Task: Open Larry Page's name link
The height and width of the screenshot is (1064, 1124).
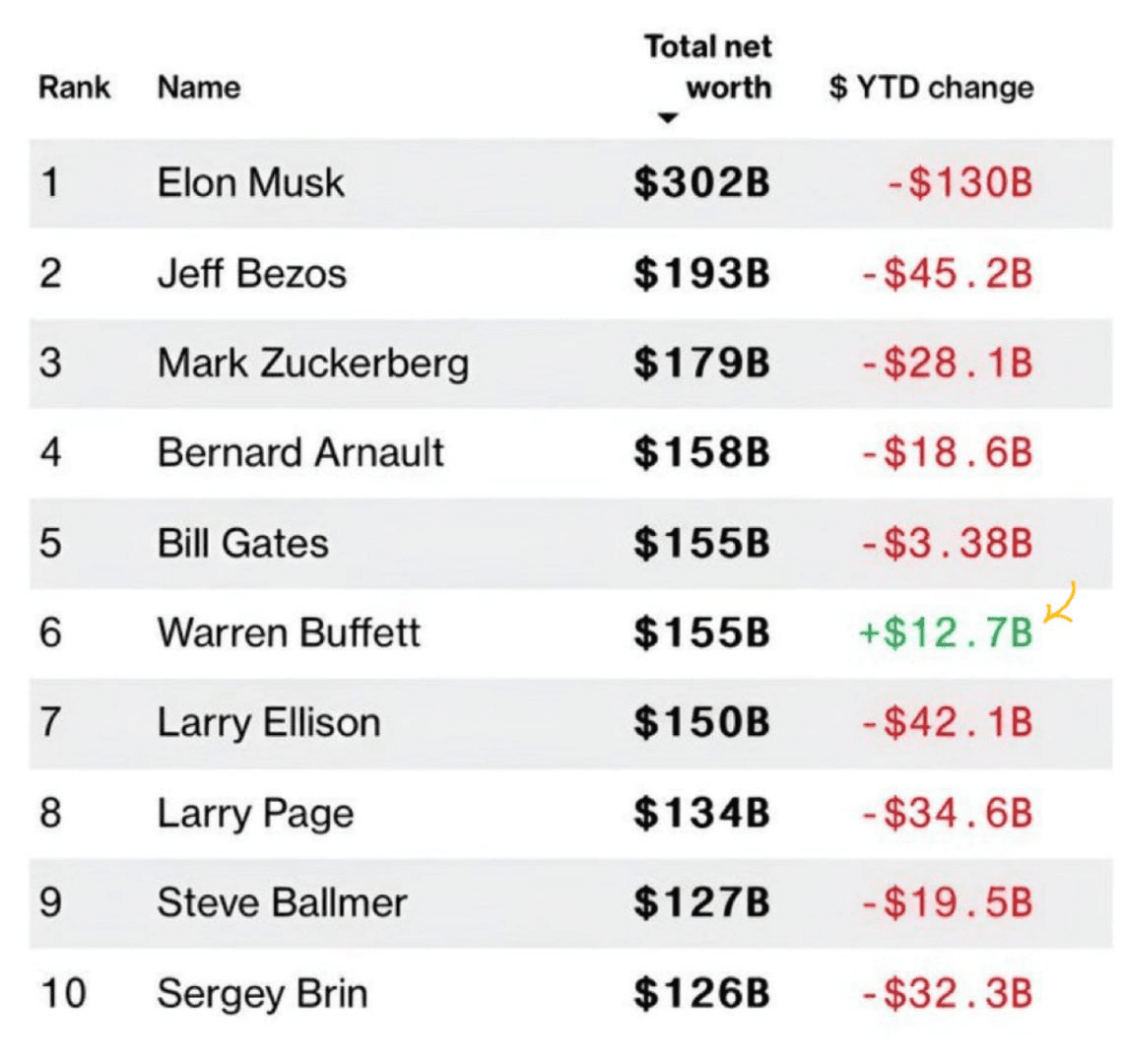Action: tap(254, 814)
